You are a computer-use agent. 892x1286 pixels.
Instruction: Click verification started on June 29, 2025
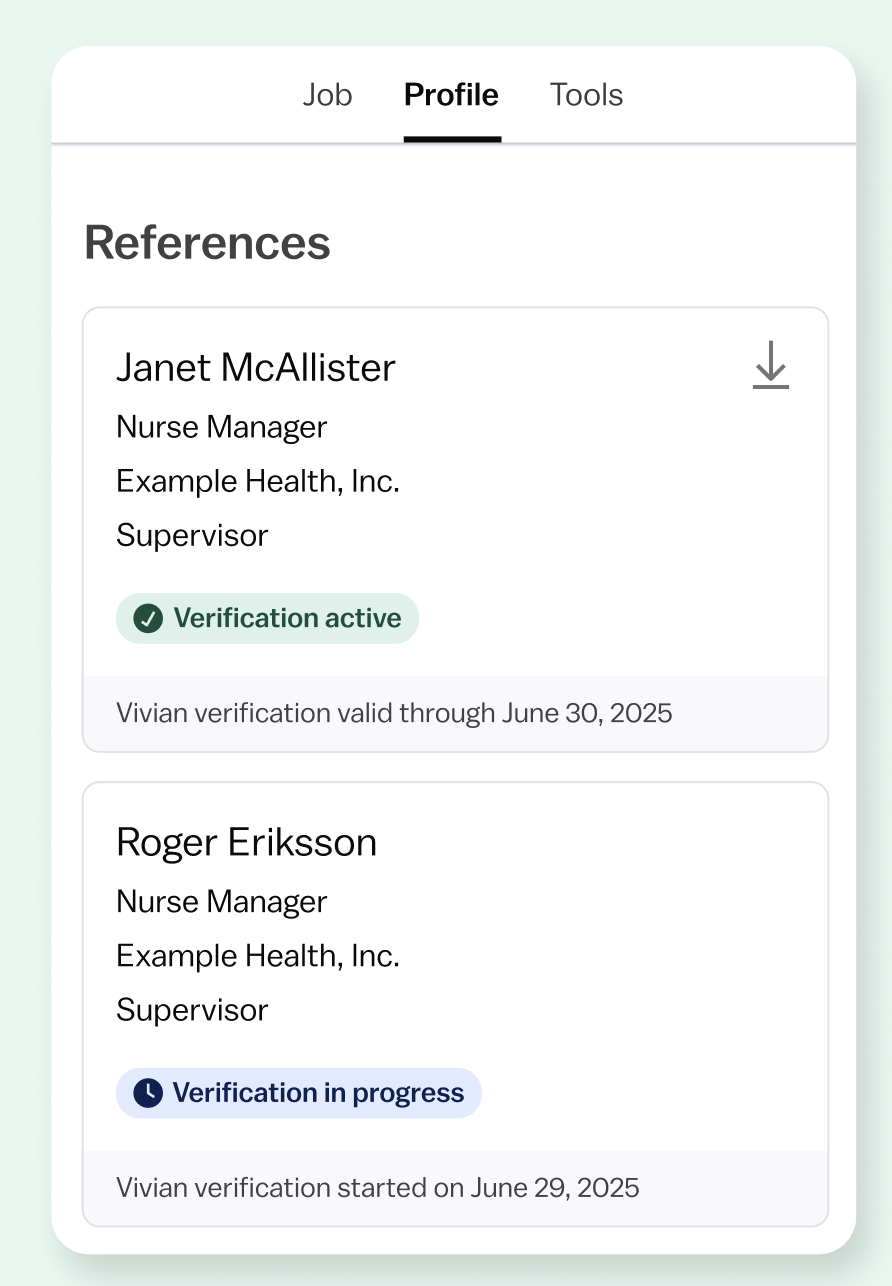[377, 1188]
